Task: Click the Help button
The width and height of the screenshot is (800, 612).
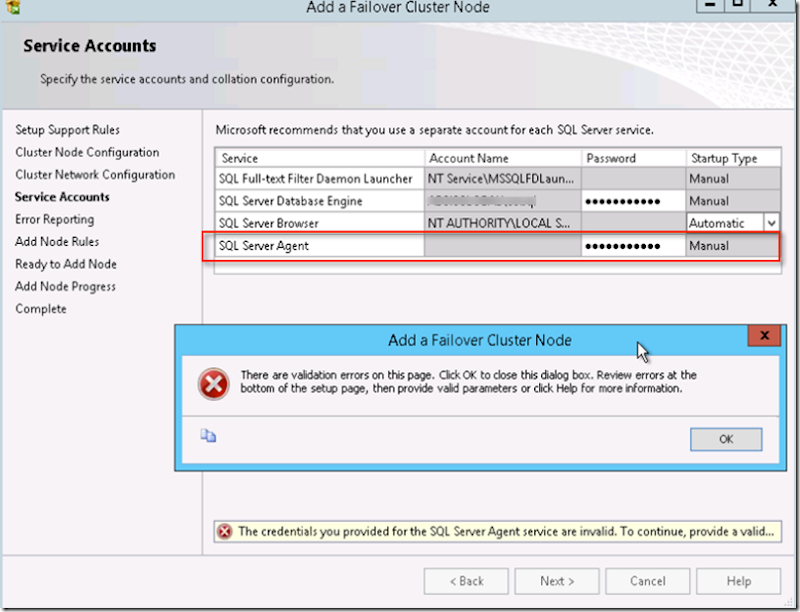Action: coord(738,581)
